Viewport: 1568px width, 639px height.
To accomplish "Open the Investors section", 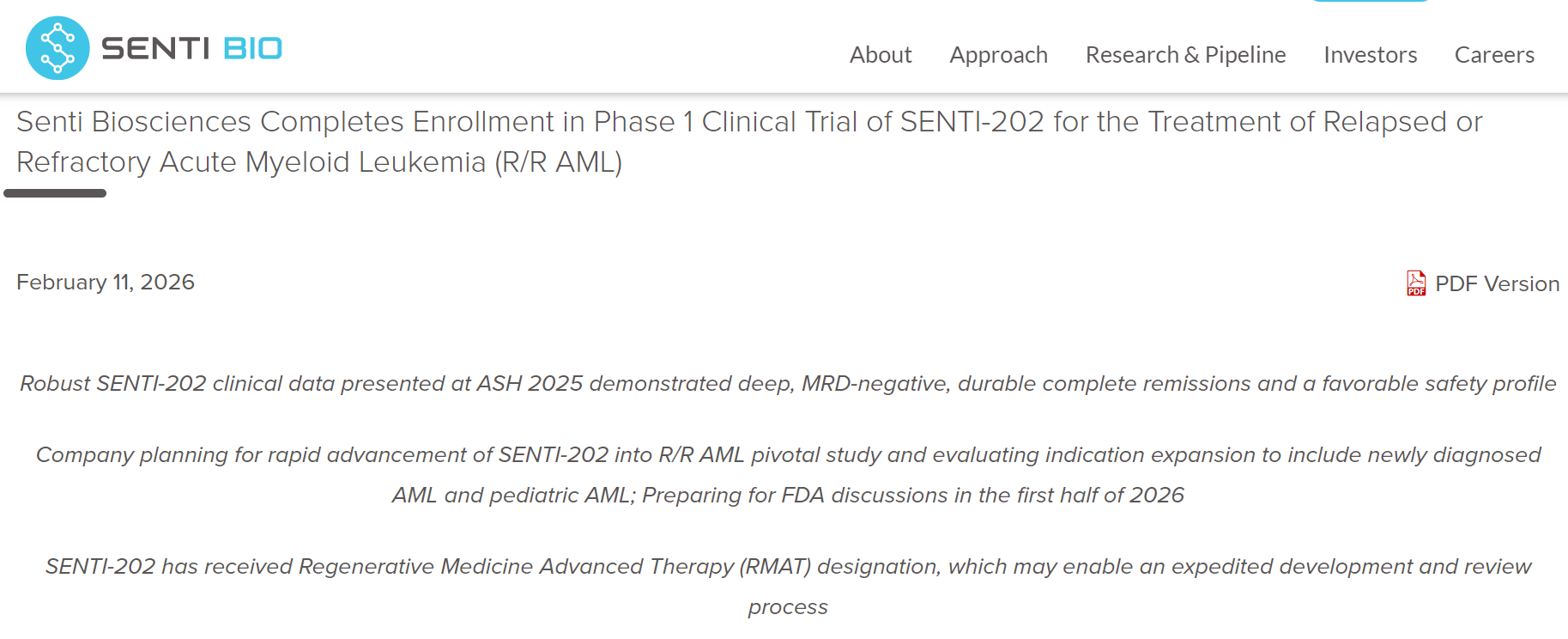I will click(1370, 55).
